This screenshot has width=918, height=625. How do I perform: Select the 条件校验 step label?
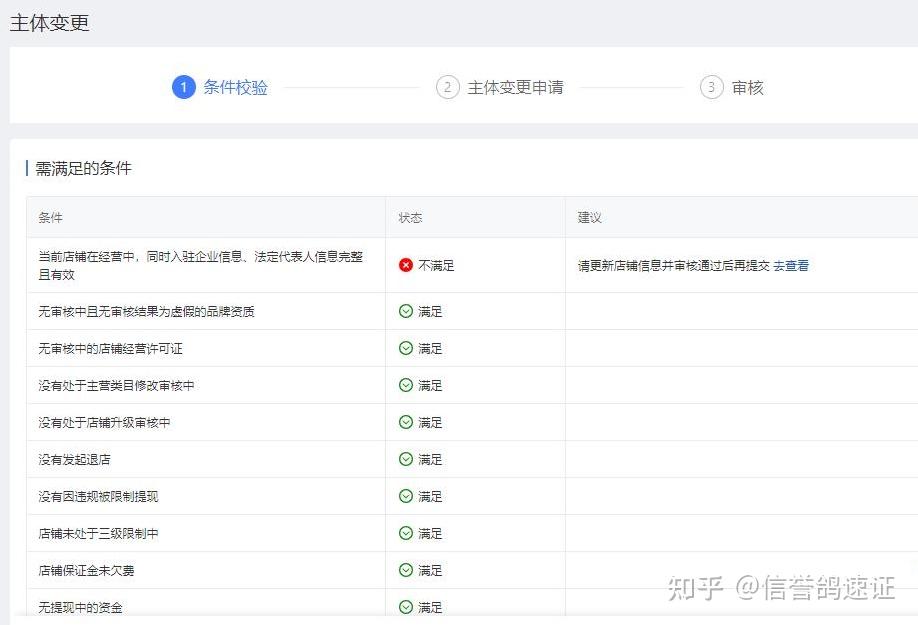[235, 87]
